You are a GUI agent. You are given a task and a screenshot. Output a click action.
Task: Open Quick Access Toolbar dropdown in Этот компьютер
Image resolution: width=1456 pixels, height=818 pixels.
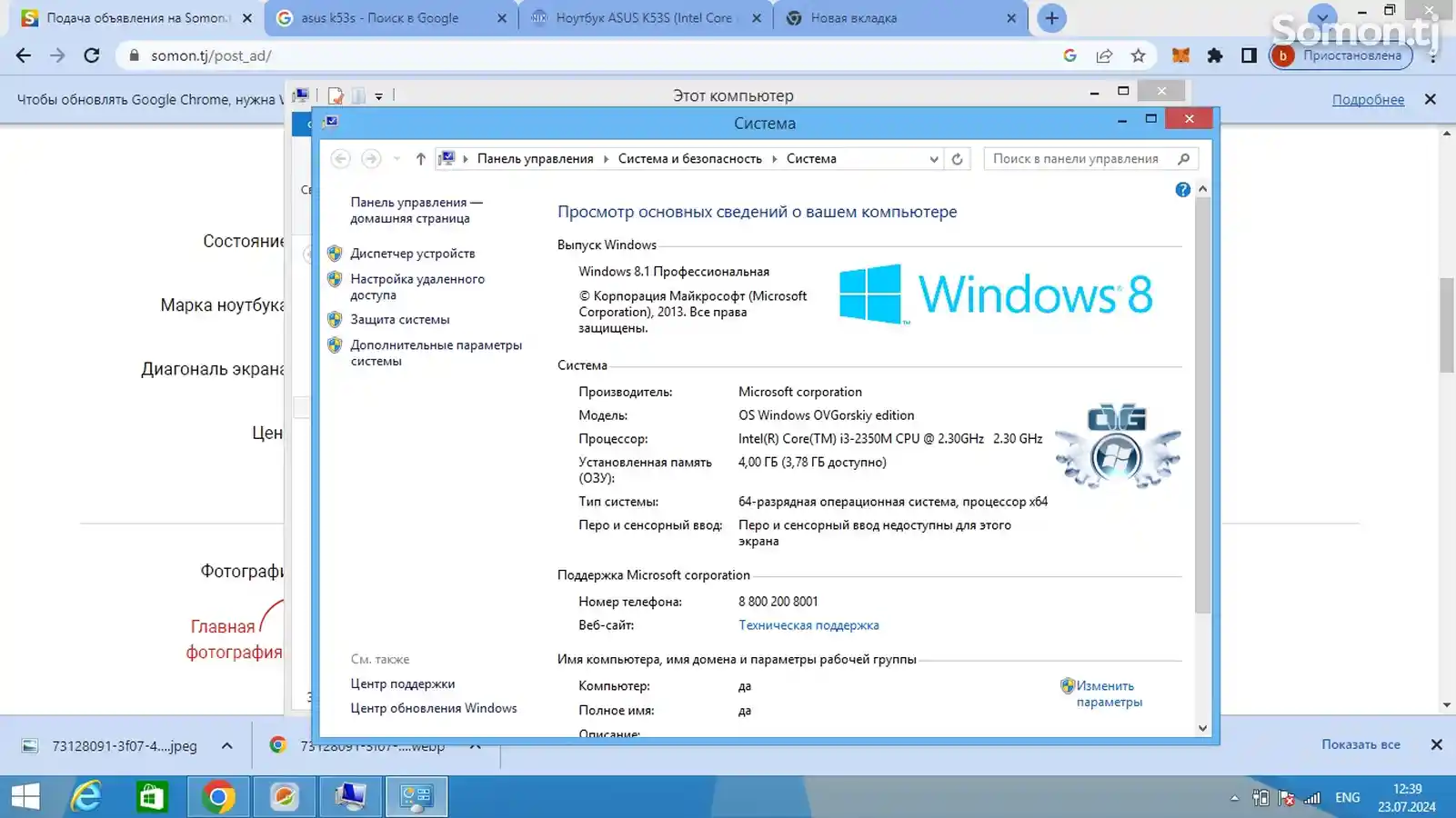(x=378, y=95)
